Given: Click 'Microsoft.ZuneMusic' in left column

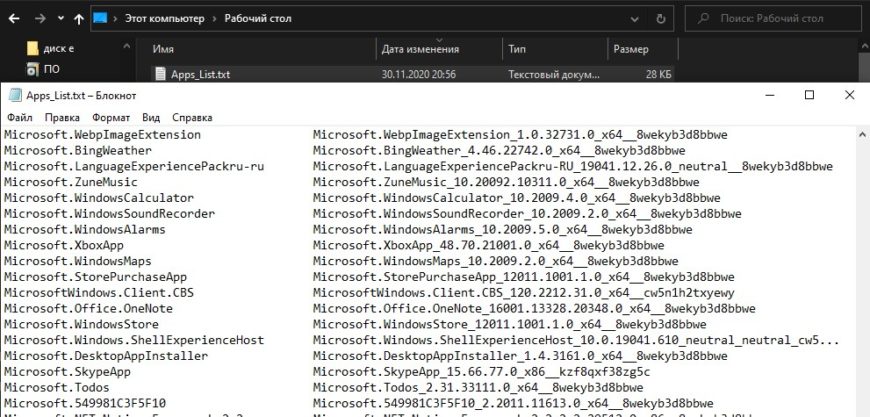Looking at the screenshot, I should pyautogui.click(x=70, y=182).
